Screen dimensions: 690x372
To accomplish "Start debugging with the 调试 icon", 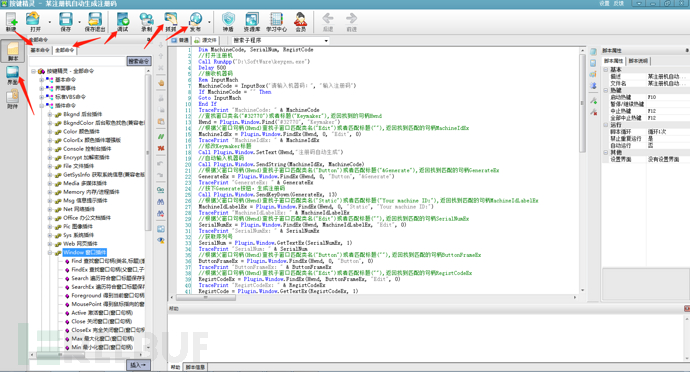I will 123,22.
